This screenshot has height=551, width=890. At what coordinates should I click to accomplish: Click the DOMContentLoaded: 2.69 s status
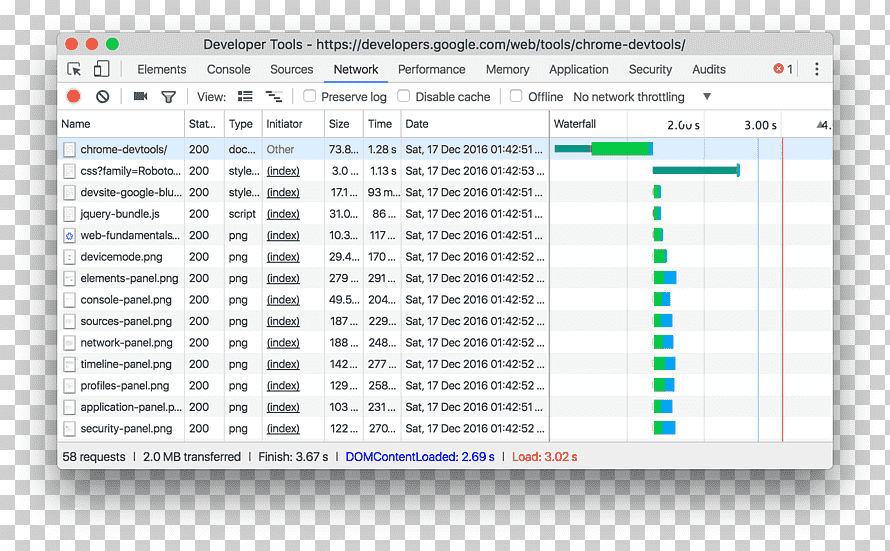420,457
